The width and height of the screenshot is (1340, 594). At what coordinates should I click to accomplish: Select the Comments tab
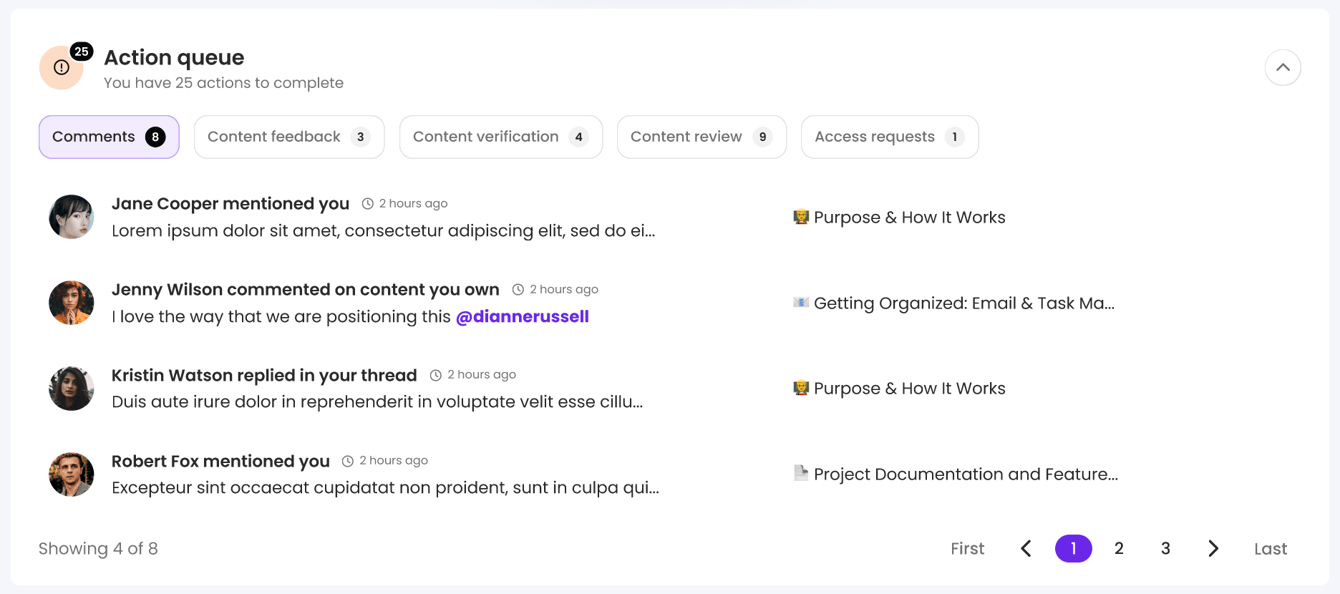coord(109,137)
